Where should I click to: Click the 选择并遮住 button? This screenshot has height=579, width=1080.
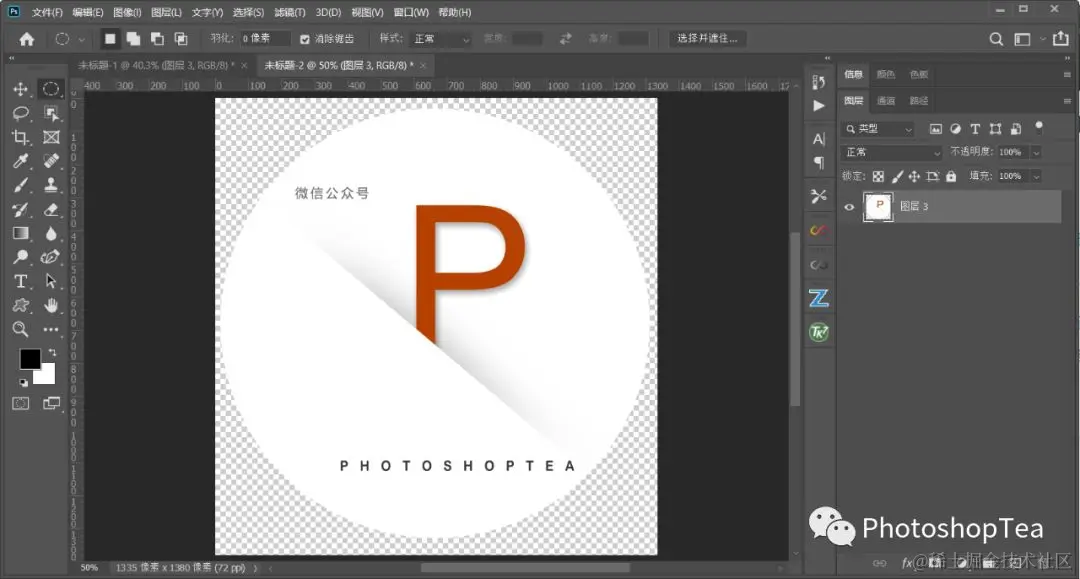[707, 39]
